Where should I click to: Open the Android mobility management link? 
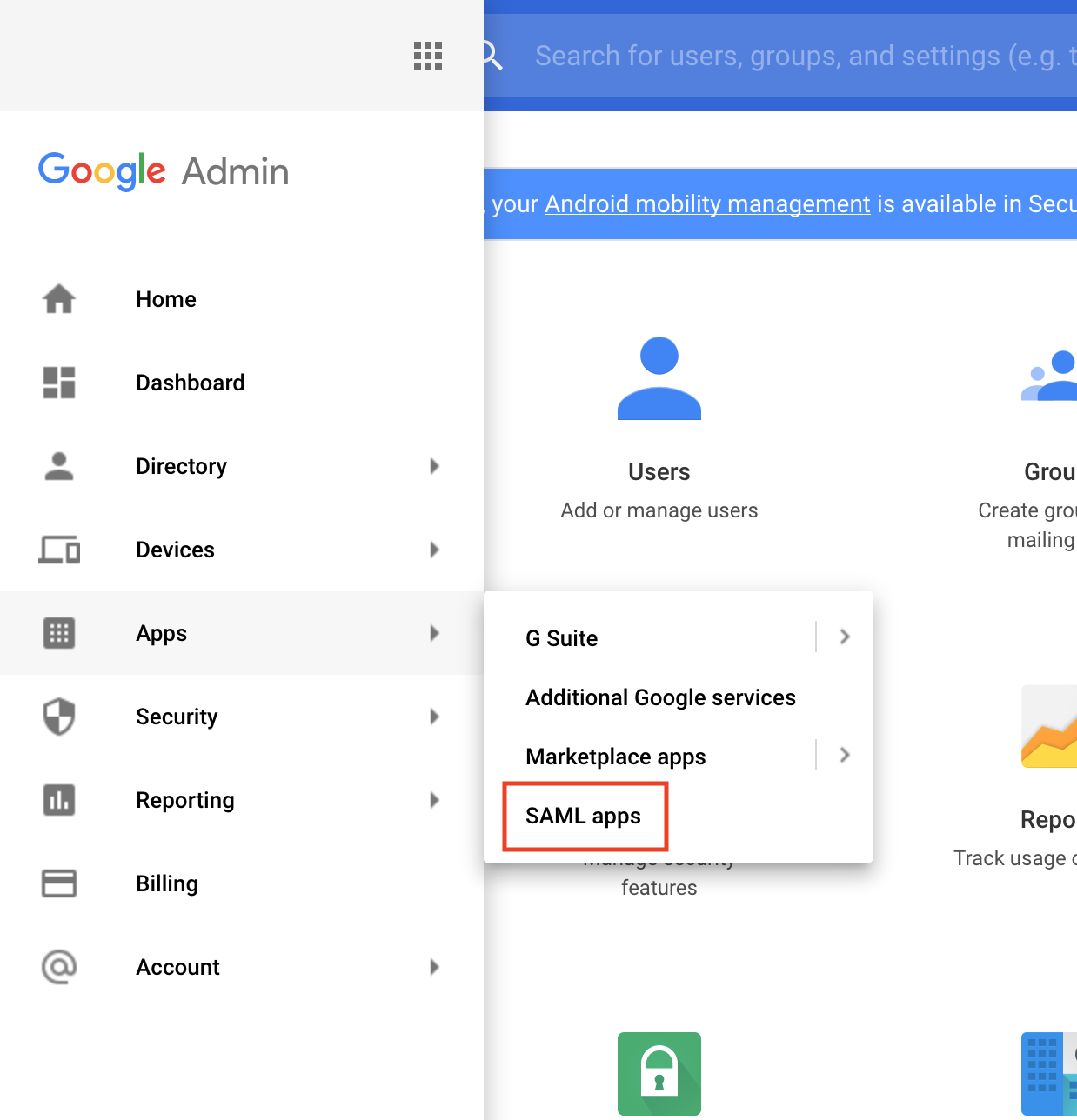point(707,203)
